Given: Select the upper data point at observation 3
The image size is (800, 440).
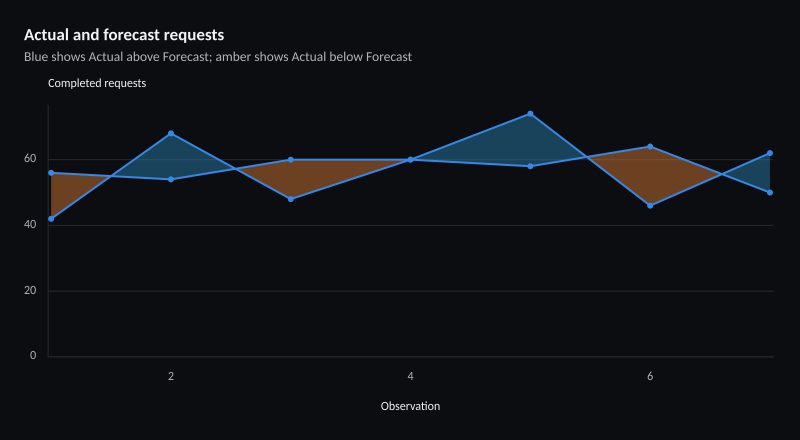Looking at the screenshot, I should [291, 160].
